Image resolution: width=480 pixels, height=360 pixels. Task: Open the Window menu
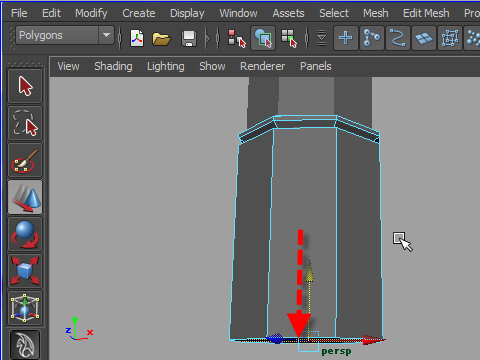click(x=238, y=13)
